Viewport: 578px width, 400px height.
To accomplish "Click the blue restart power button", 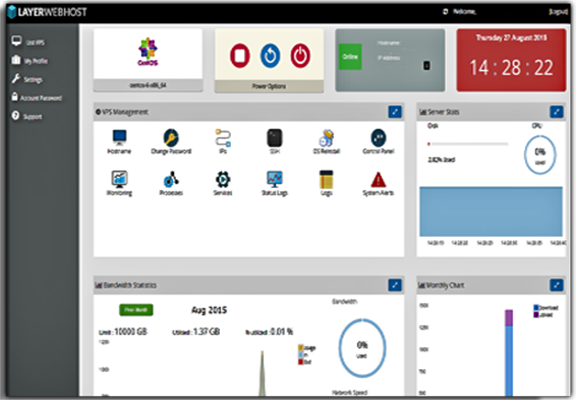I will click(x=270, y=56).
